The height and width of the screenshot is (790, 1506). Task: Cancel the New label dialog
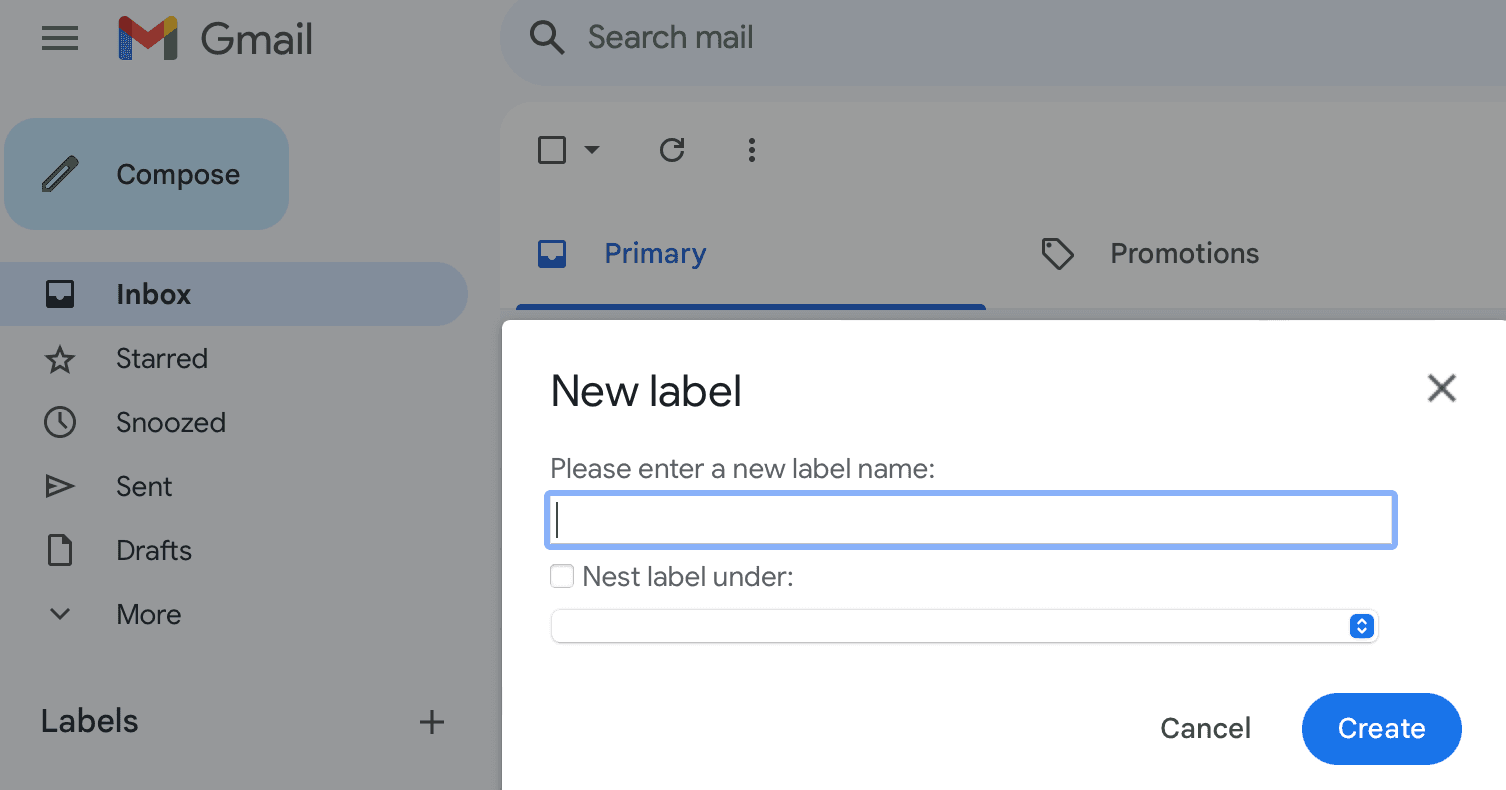tap(1205, 728)
